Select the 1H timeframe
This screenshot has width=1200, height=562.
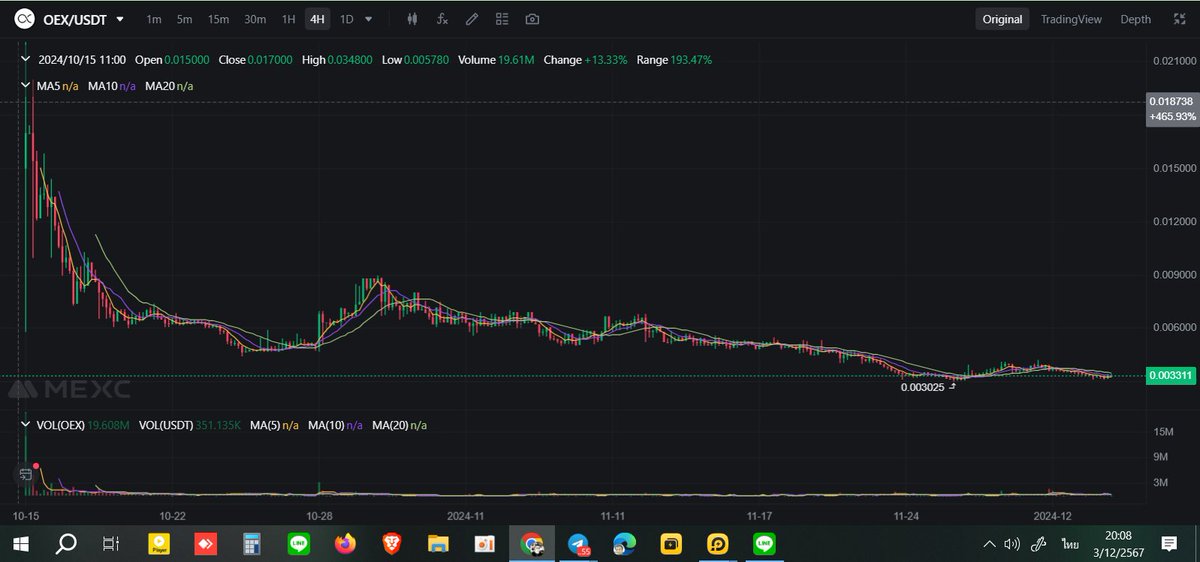click(288, 19)
